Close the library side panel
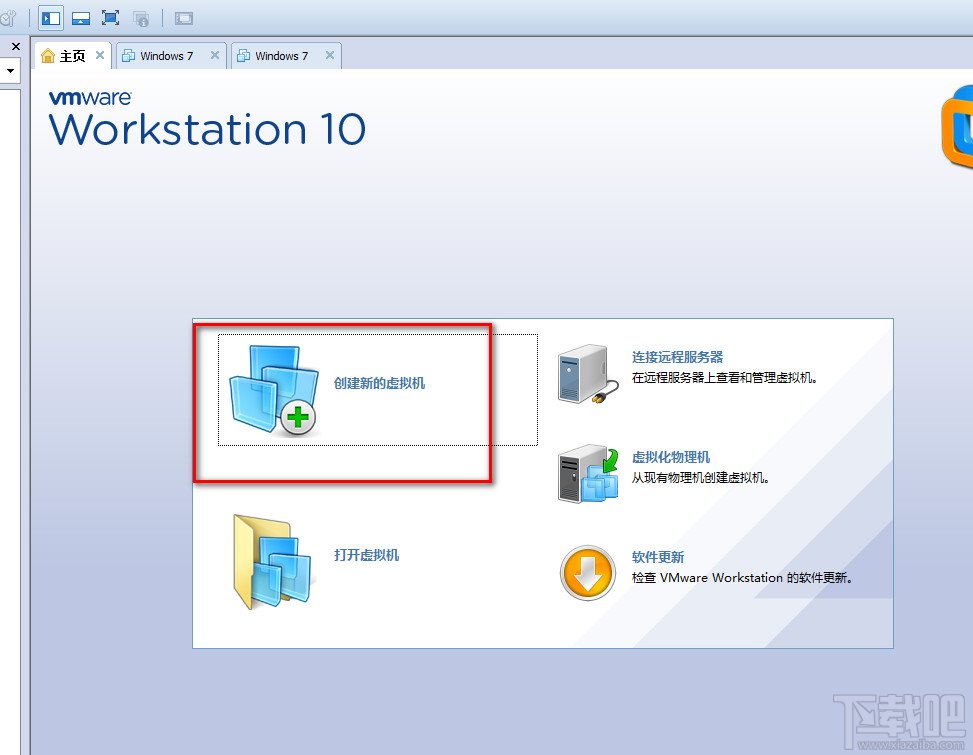Screen dimensions: 973x755 [x=16, y=47]
